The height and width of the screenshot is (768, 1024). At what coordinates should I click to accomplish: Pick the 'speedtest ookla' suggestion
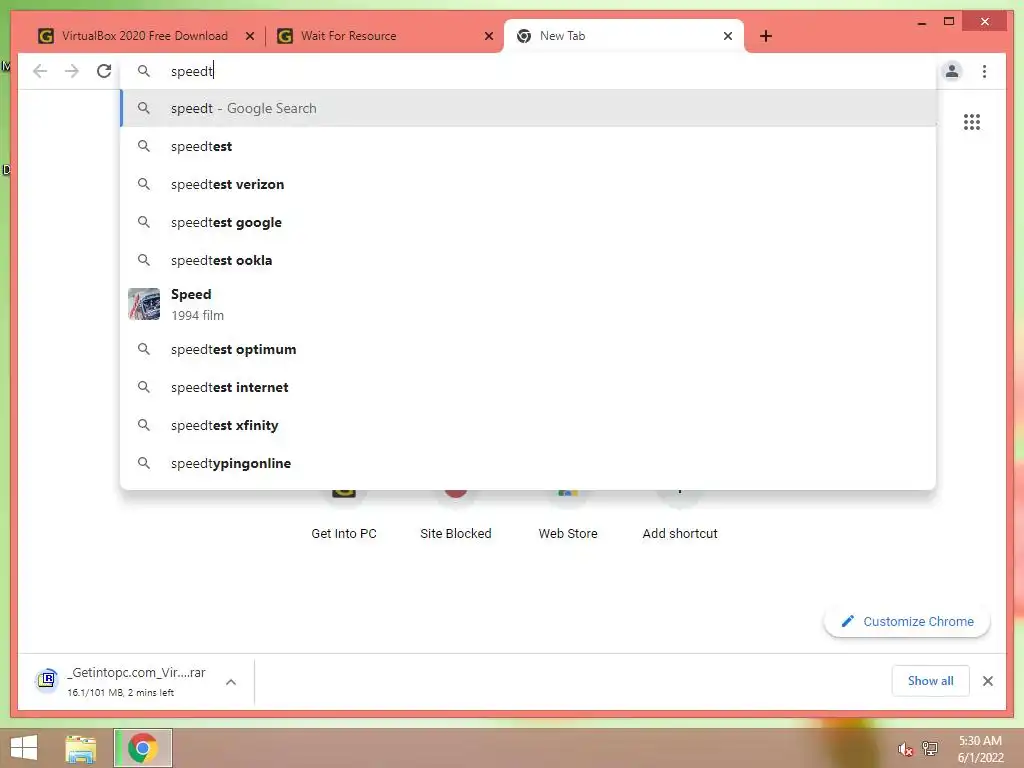coord(528,260)
